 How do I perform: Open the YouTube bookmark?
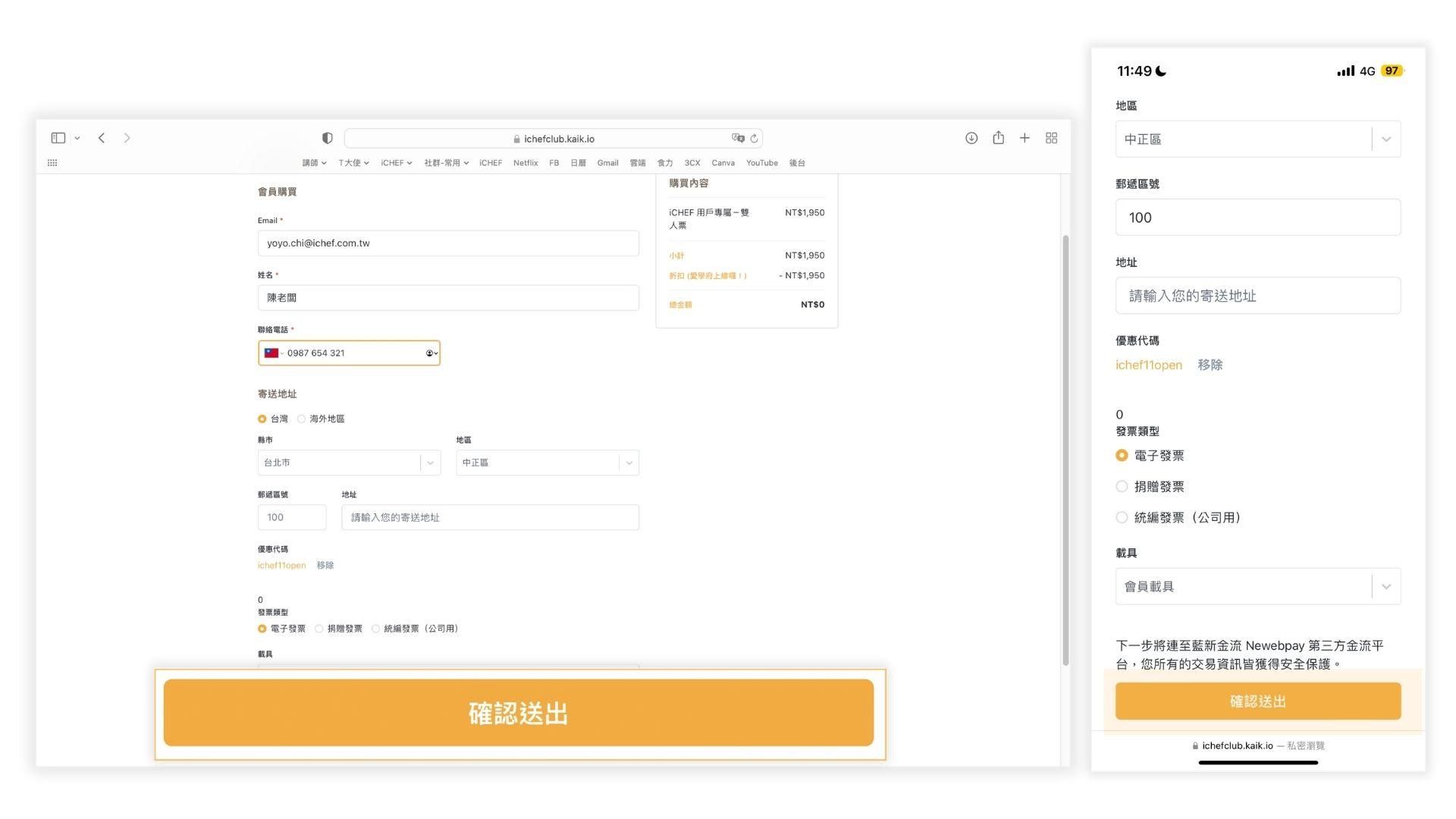click(761, 163)
